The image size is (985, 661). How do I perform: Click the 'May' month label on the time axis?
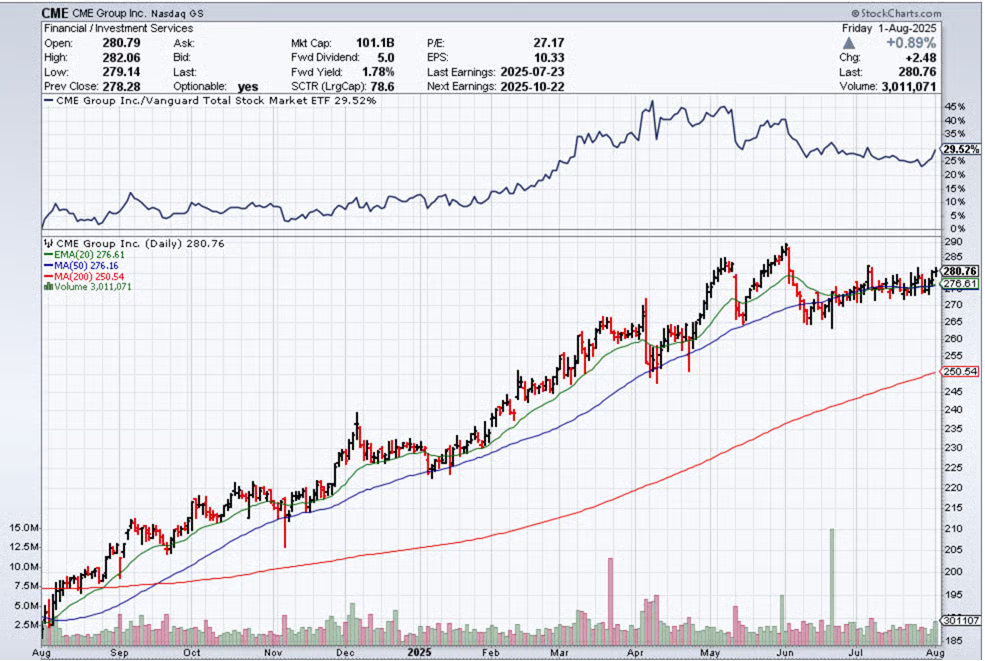coord(710,653)
